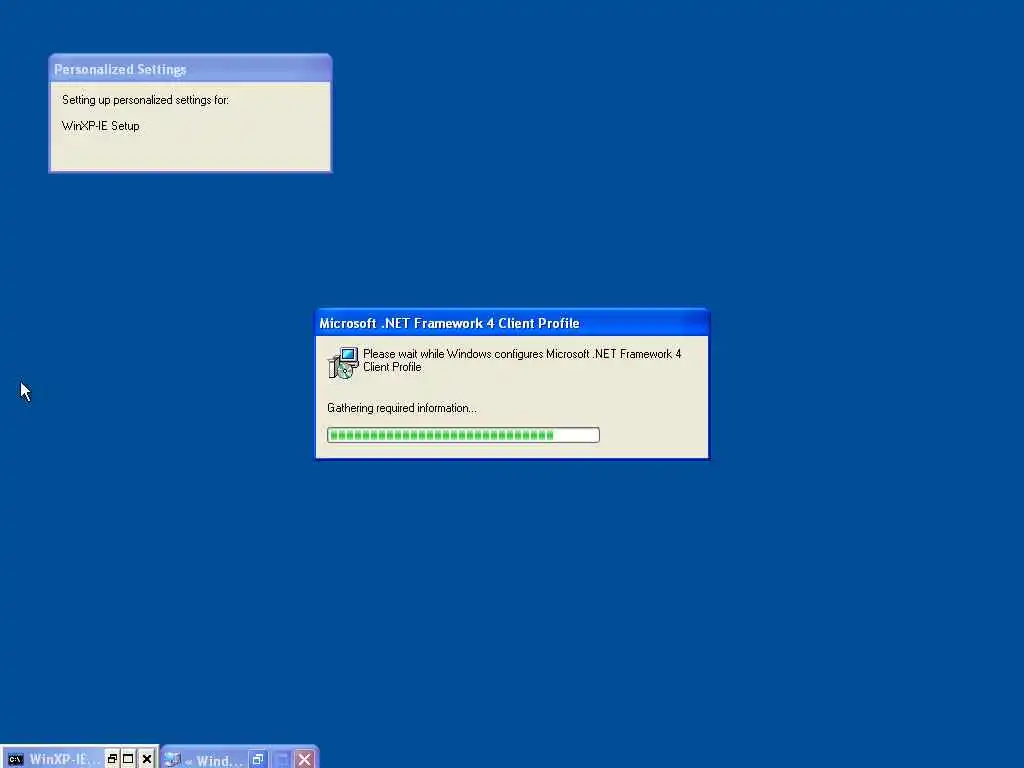Maximize the minimized WinXP-IE console window

coord(129,759)
